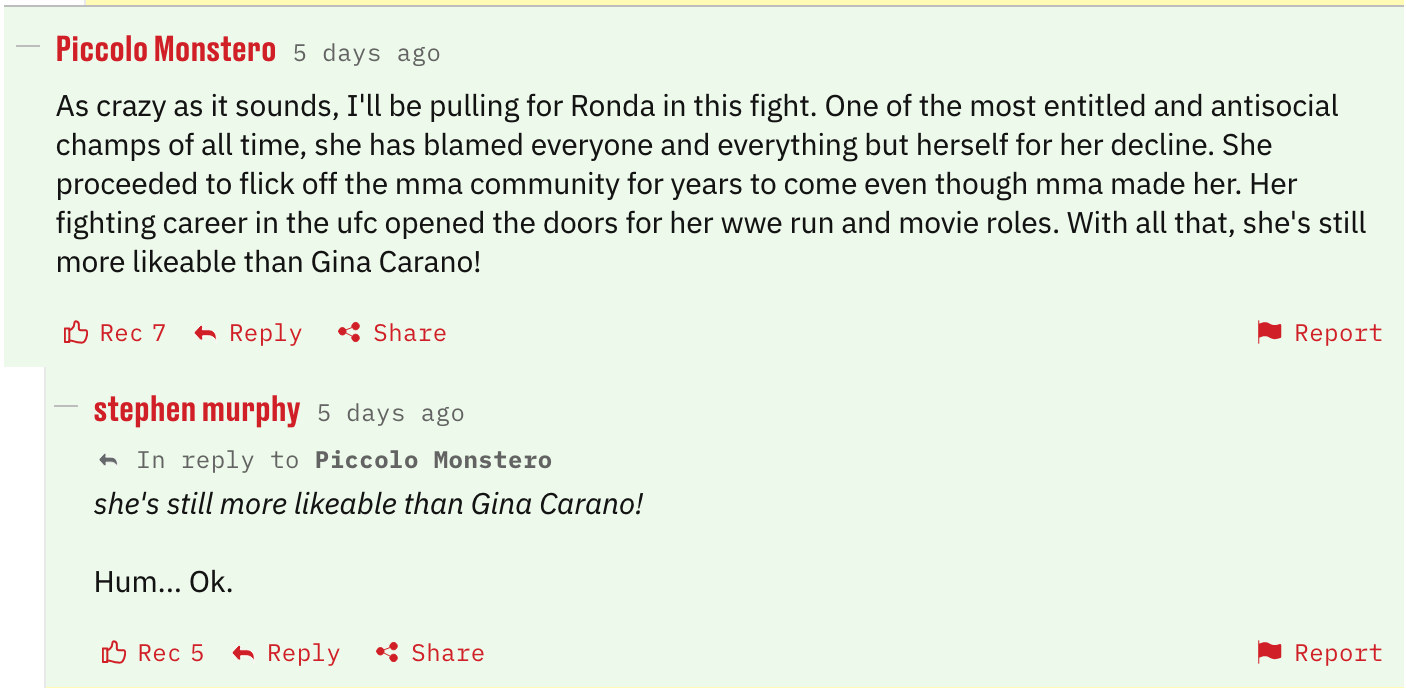Click the report flag icon on Piccolo Monstero's comment

(x=1269, y=333)
